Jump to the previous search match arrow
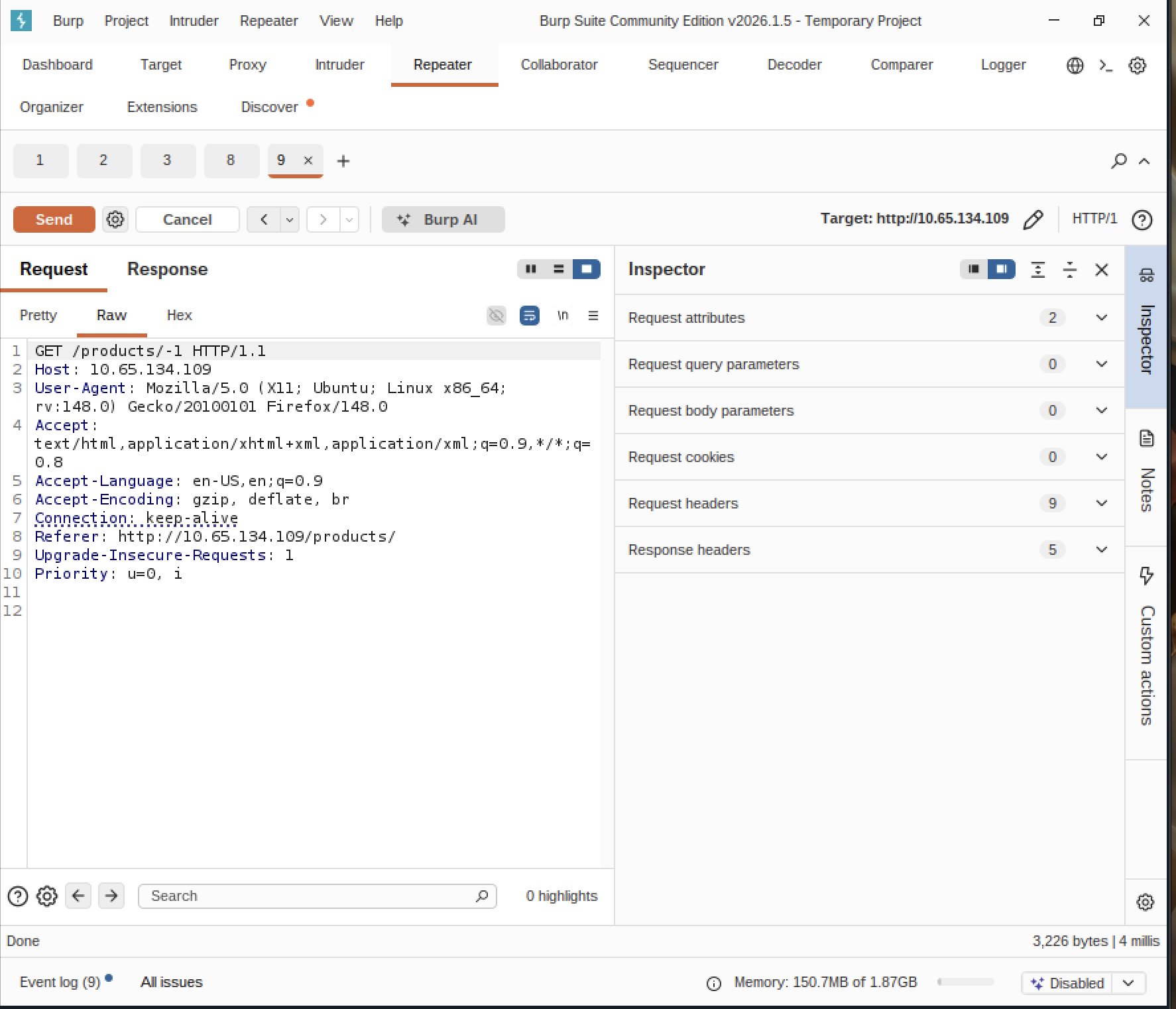 [78, 896]
